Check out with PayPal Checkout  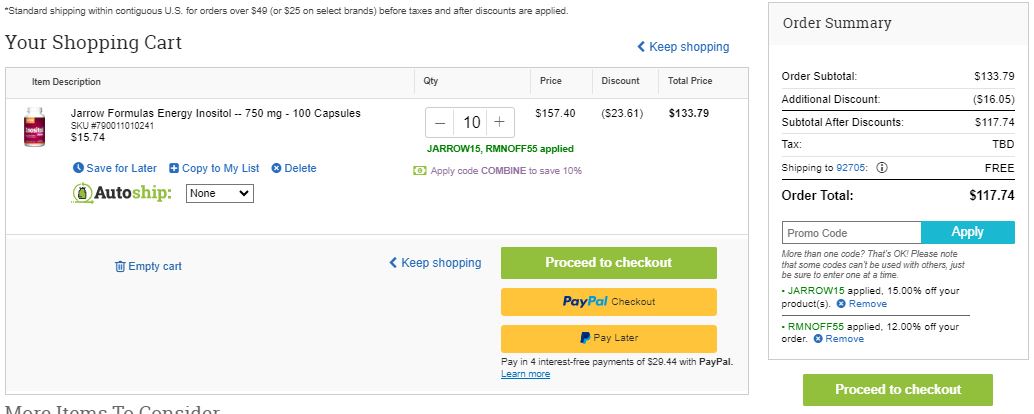click(609, 302)
